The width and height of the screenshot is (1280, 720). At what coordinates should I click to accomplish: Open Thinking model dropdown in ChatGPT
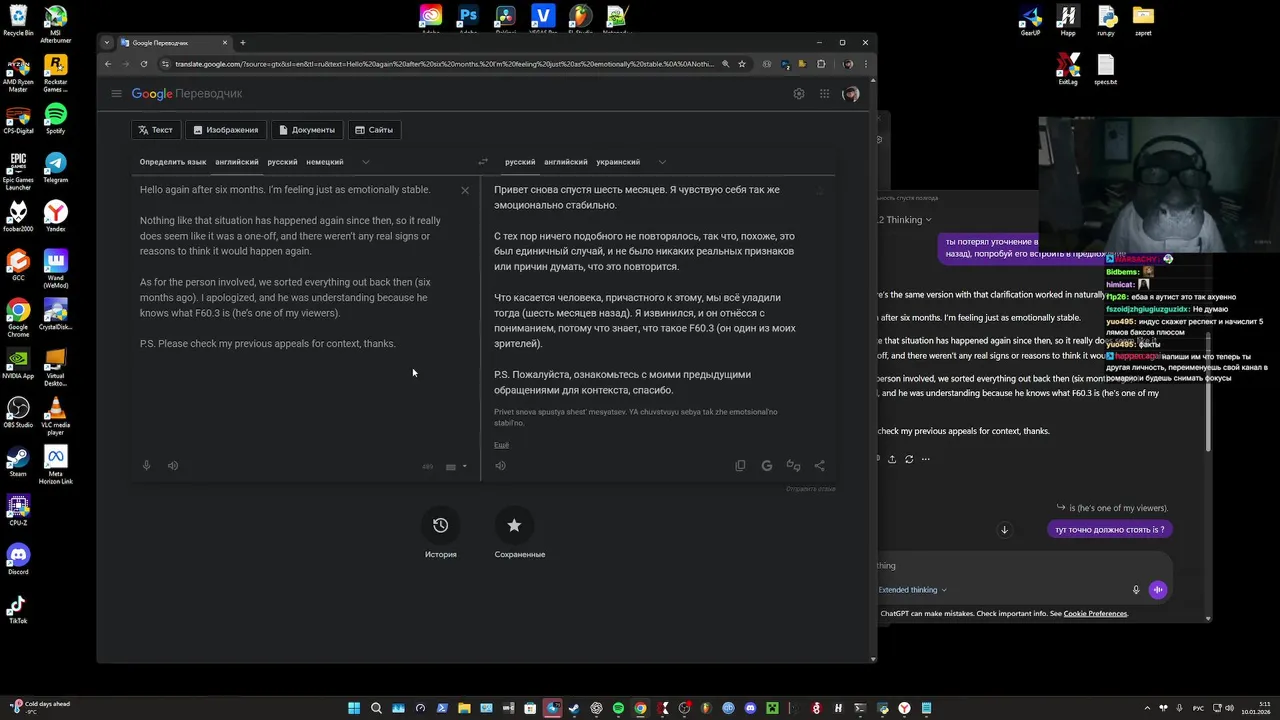click(x=905, y=220)
